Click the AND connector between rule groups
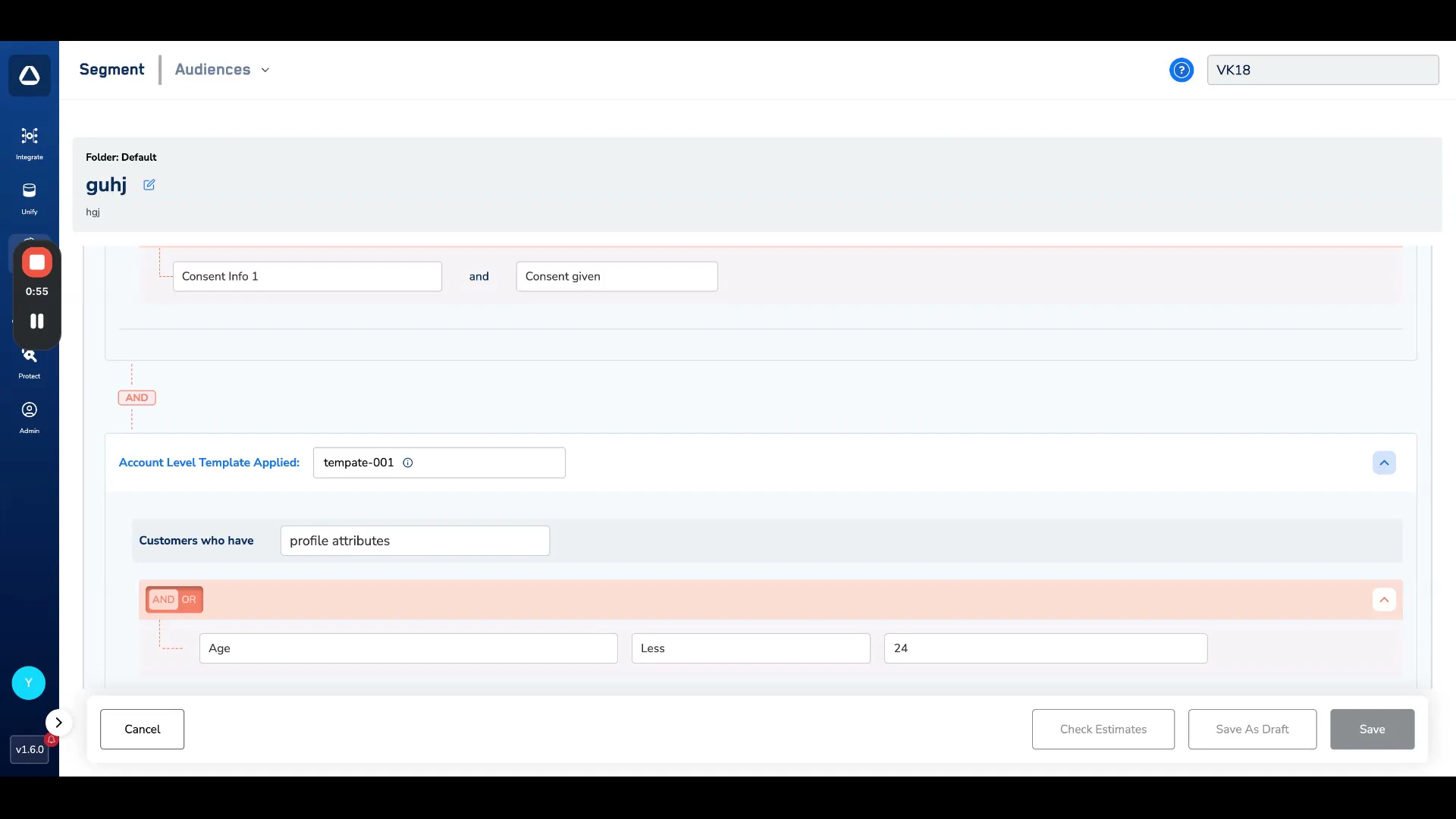The image size is (1456, 819). (x=136, y=398)
